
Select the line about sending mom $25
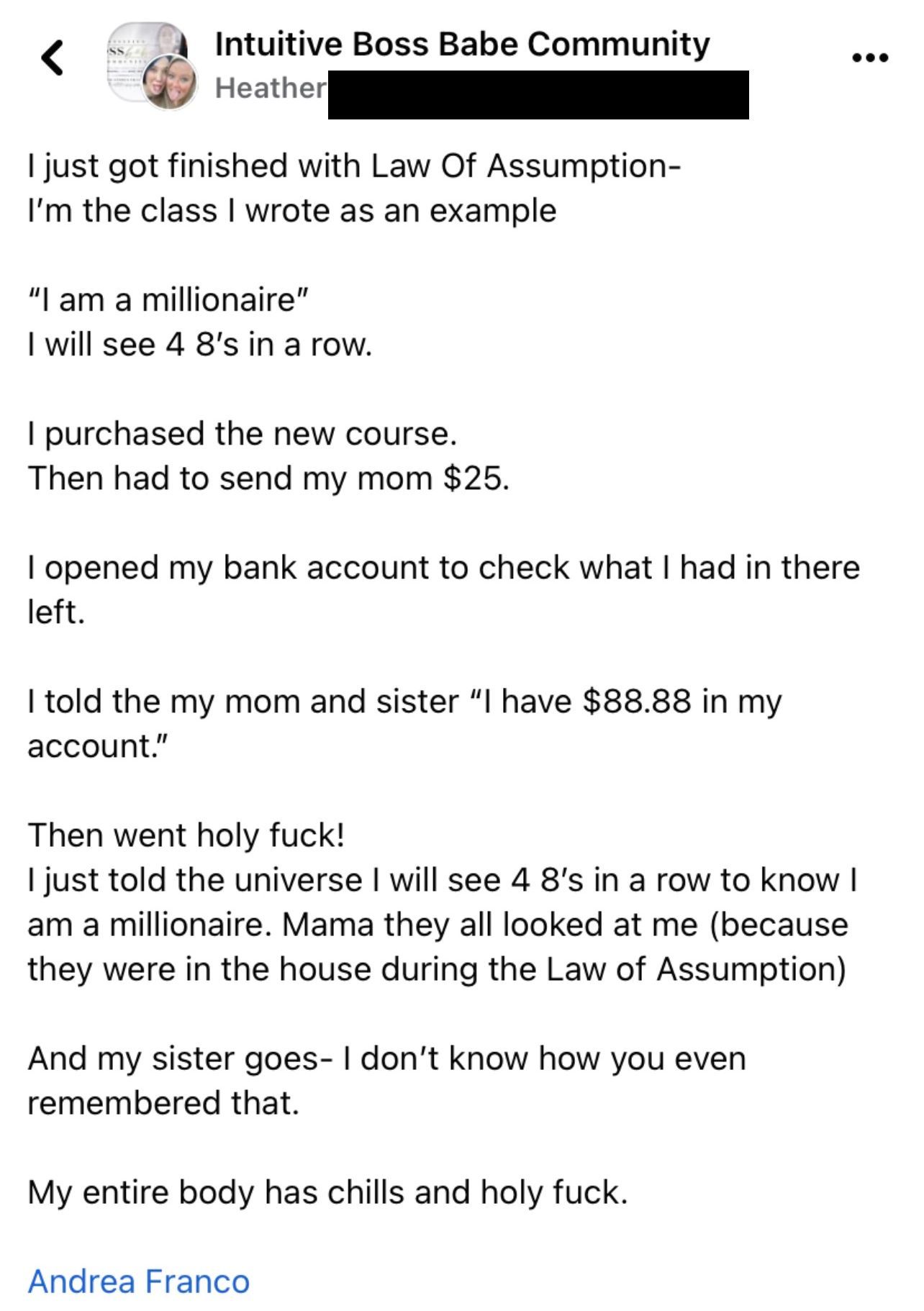[268, 478]
